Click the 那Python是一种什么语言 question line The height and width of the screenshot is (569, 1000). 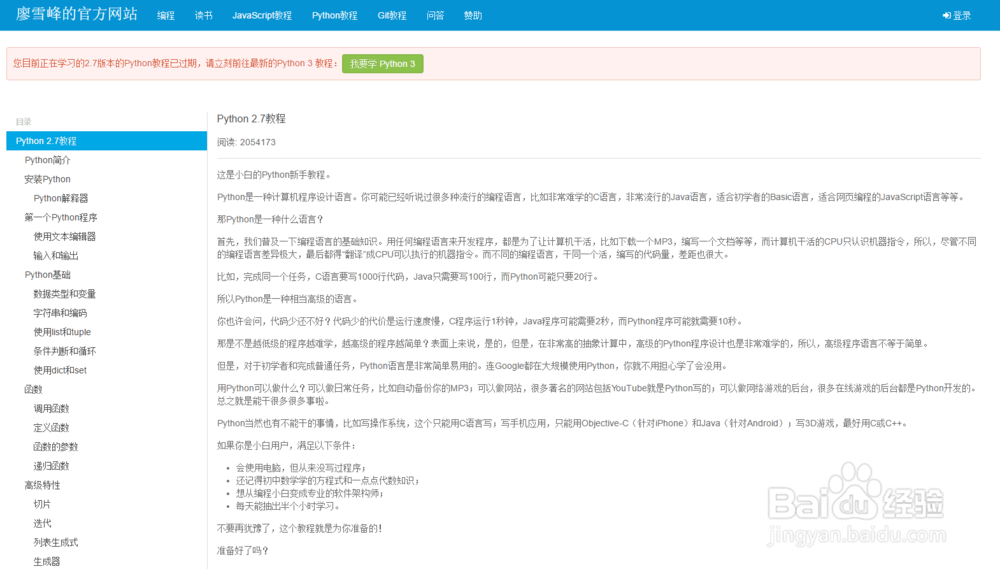(270, 219)
